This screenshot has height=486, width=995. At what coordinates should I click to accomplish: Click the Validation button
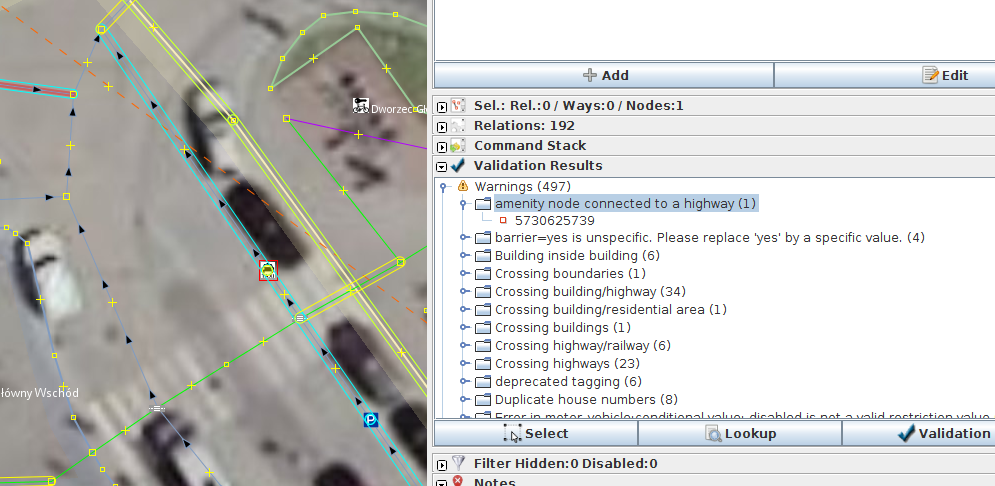click(943, 433)
